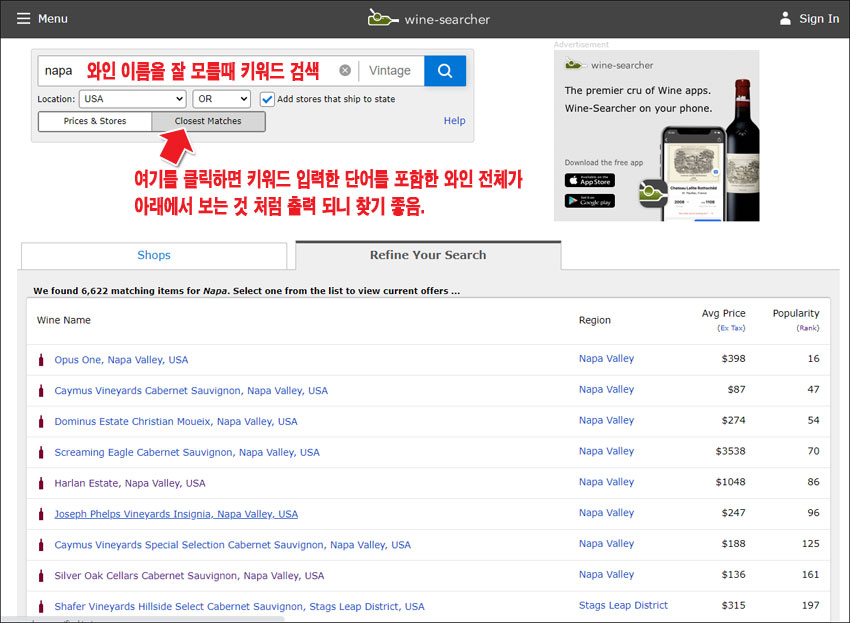
Task: Open Shafer Vineyards Hillside Select link
Action: coord(240,607)
